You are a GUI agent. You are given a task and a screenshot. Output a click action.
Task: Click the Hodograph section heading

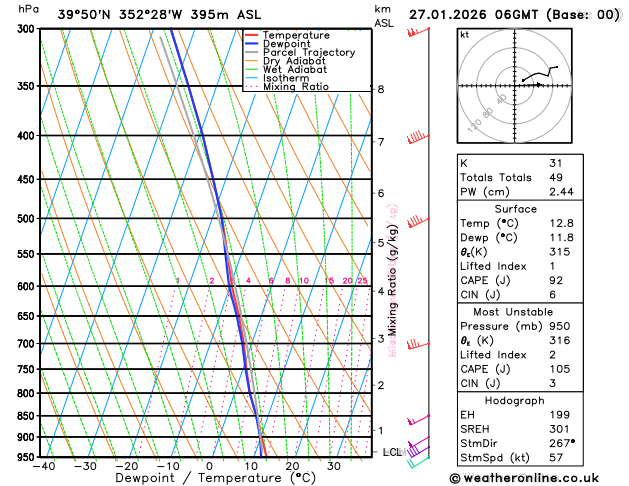pos(515,401)
